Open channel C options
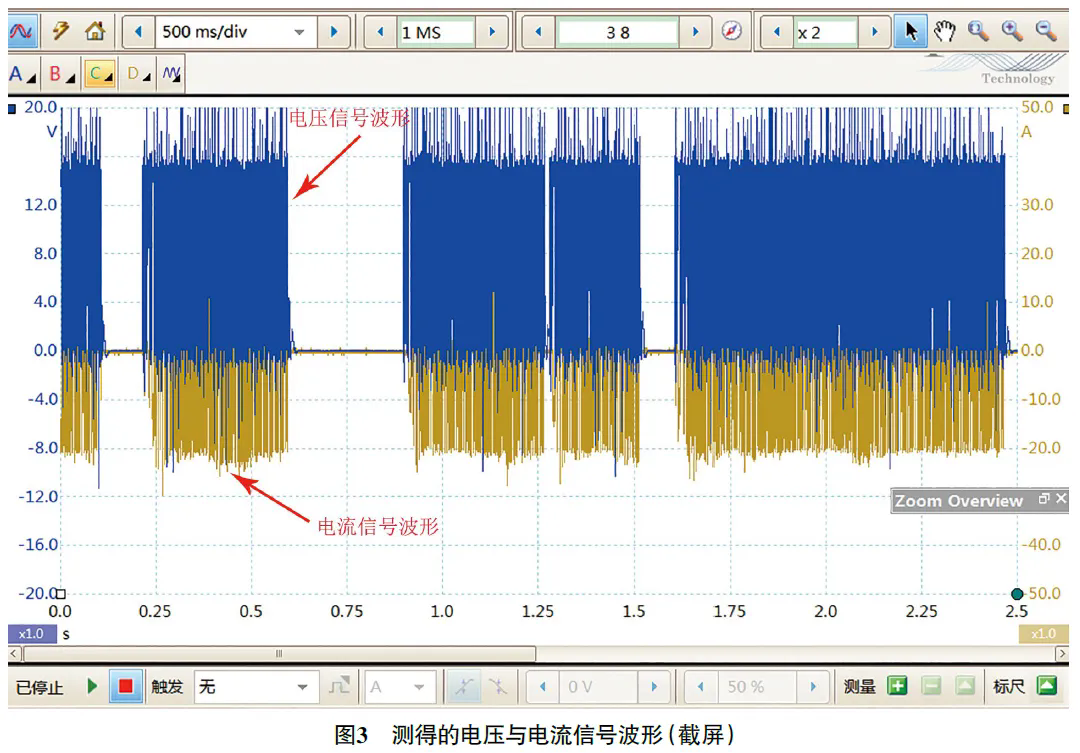 pos(101,74)
